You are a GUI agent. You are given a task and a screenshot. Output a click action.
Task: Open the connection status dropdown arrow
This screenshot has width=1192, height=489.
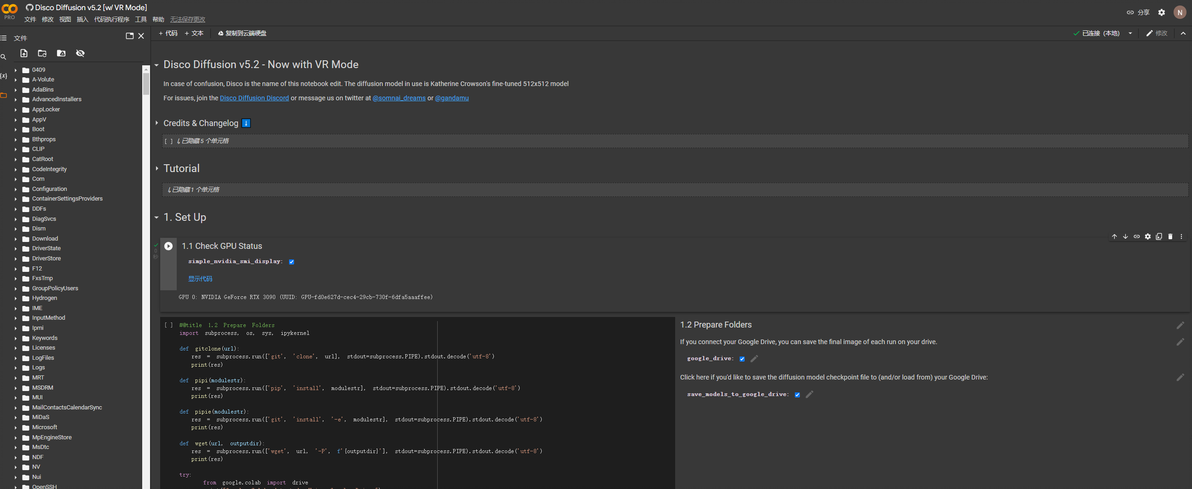pos(1130,33)
